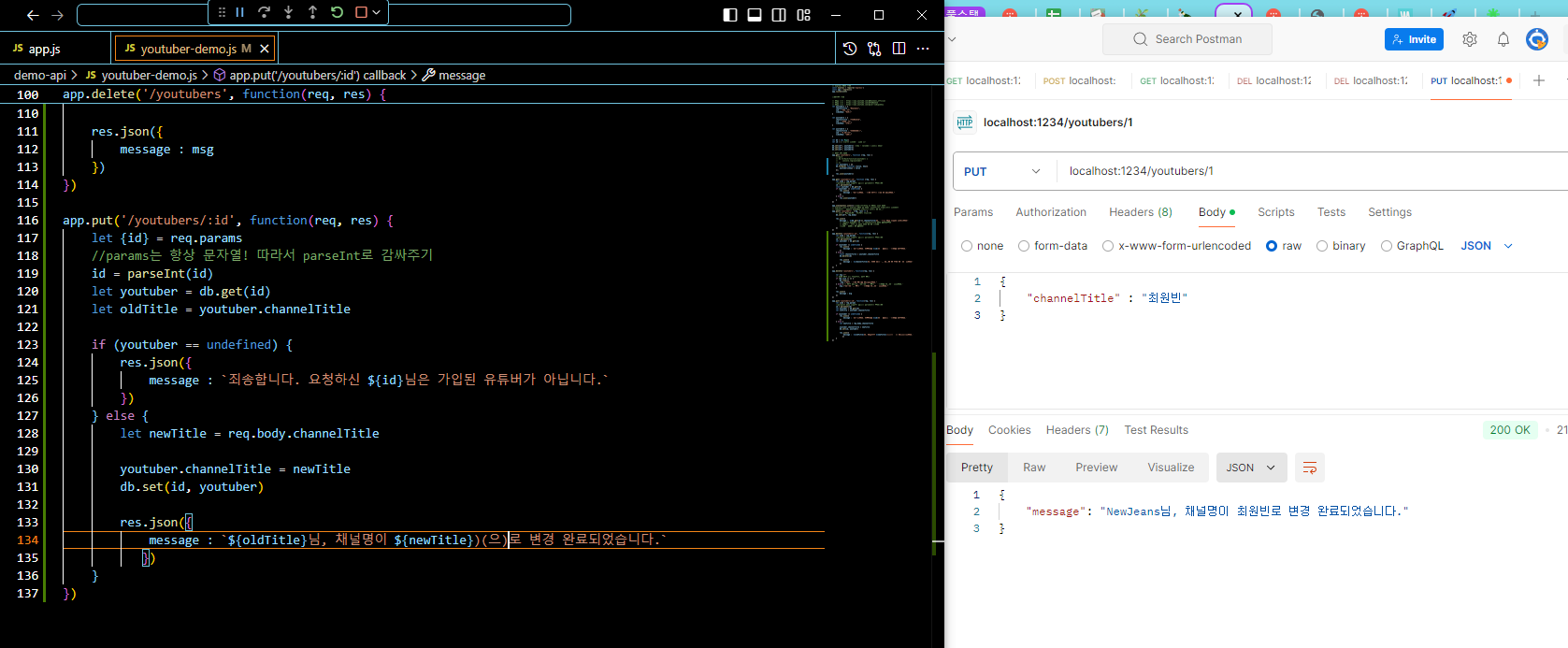Viewport: 1568px width, 648px height.
Task: Click the request URL input field
Action: pos(1313,171)
